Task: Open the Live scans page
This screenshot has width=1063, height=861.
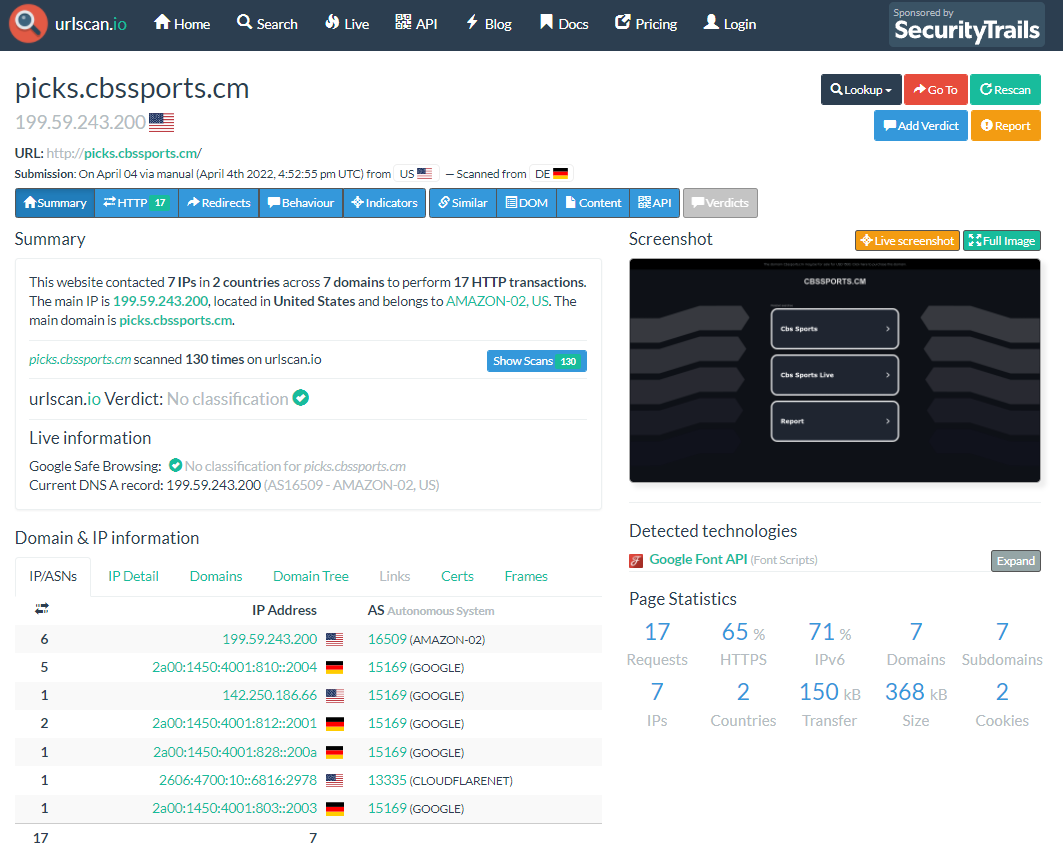Action: pyautogui.click(x=347, y=24)
